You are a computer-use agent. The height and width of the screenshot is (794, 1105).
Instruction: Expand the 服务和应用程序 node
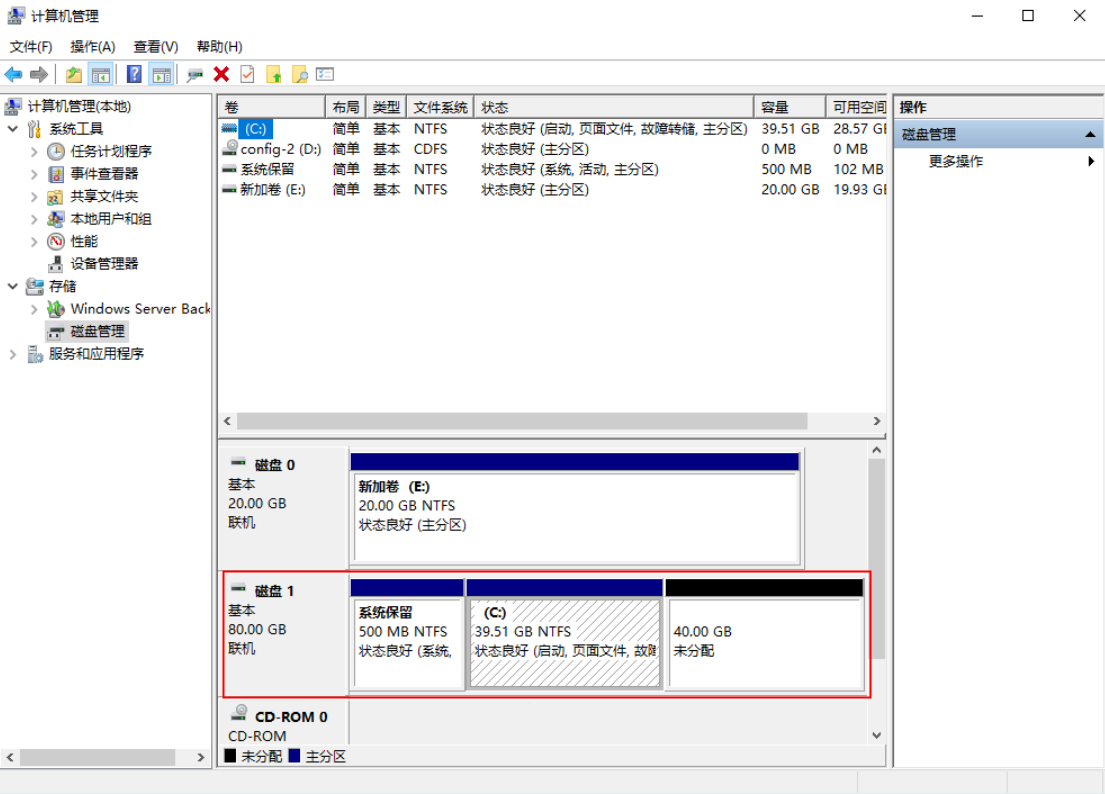[x=13, y=354]
